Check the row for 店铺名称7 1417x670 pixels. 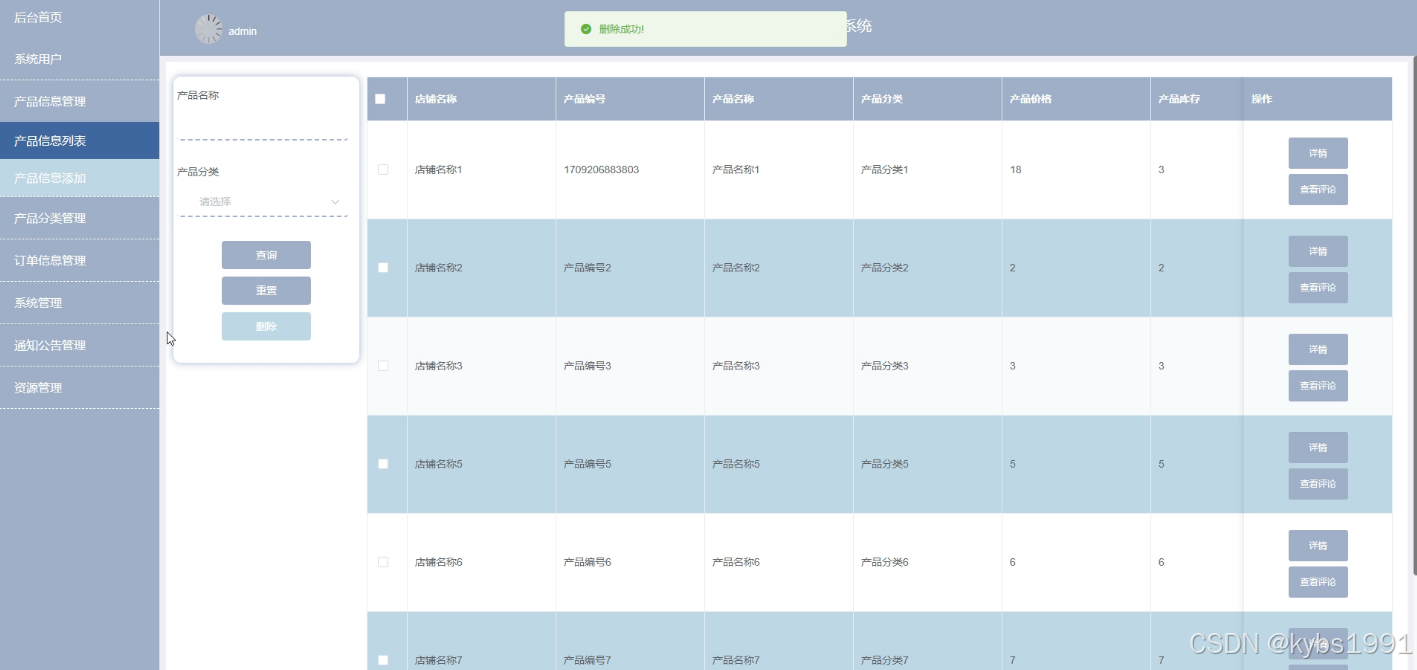click(383, 660)
